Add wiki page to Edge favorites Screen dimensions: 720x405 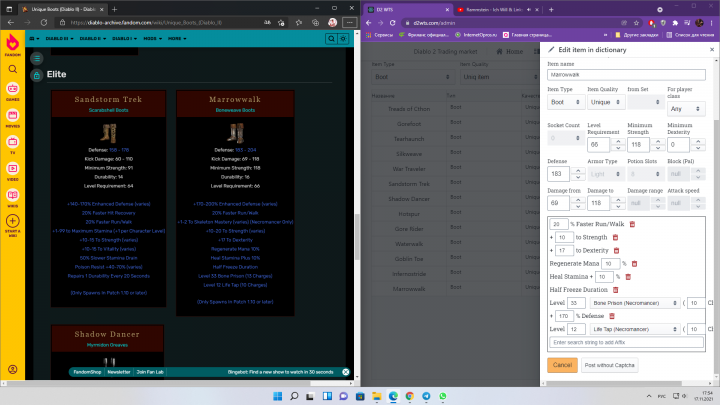[x=281, y=22]
